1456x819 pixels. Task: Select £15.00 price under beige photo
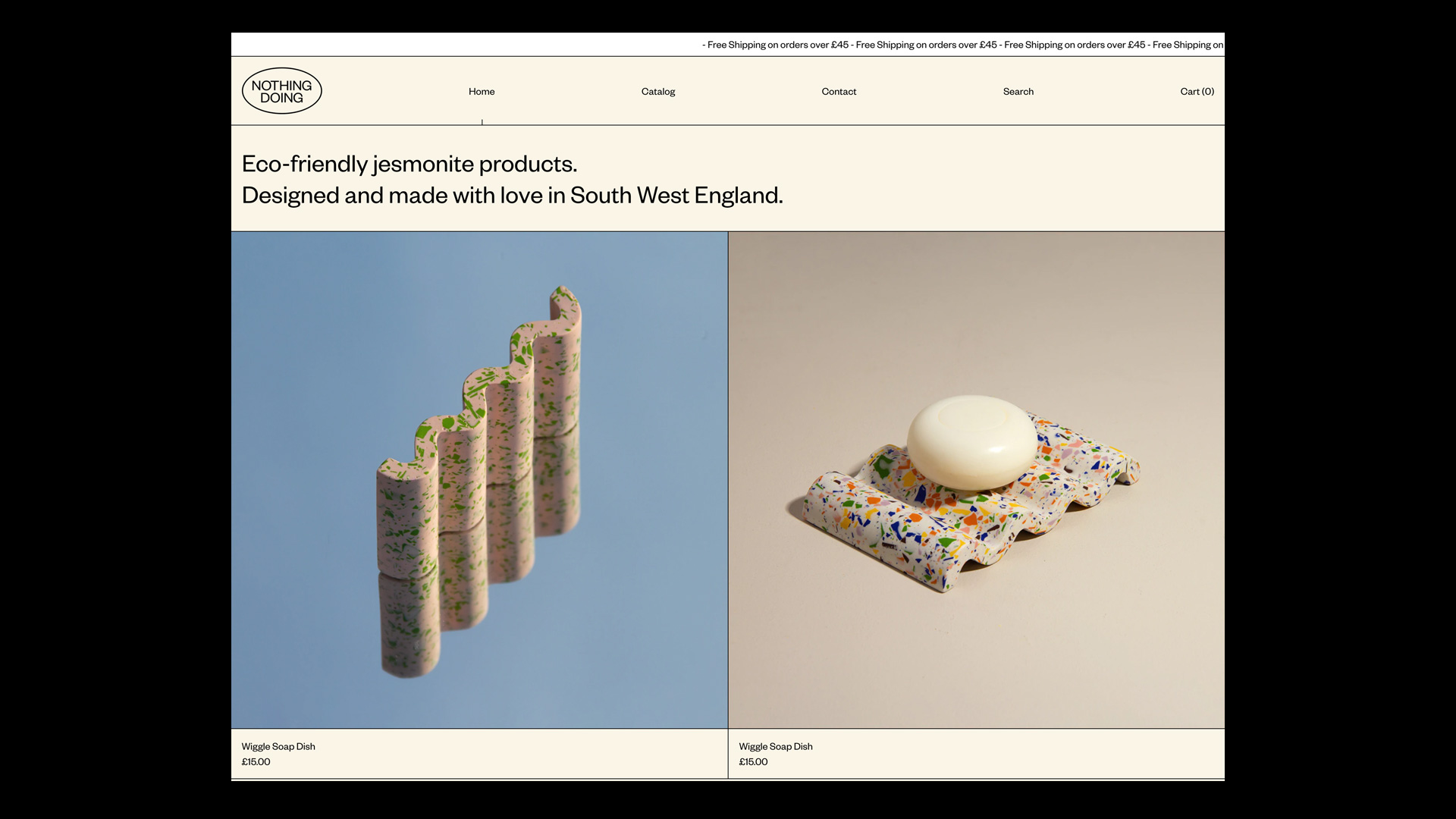click(x=753, y=762)
